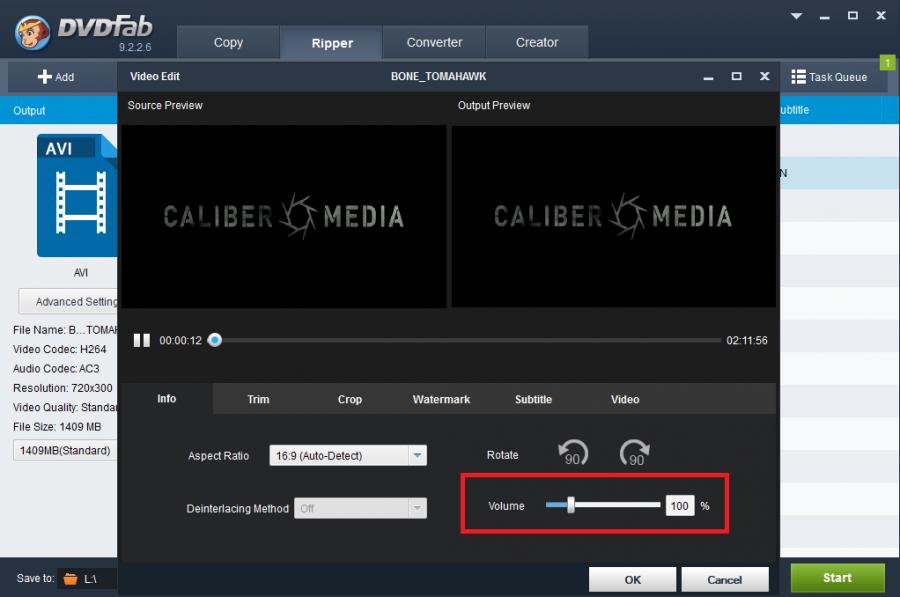Click the Add plus icon

click(x=45, y=77)
